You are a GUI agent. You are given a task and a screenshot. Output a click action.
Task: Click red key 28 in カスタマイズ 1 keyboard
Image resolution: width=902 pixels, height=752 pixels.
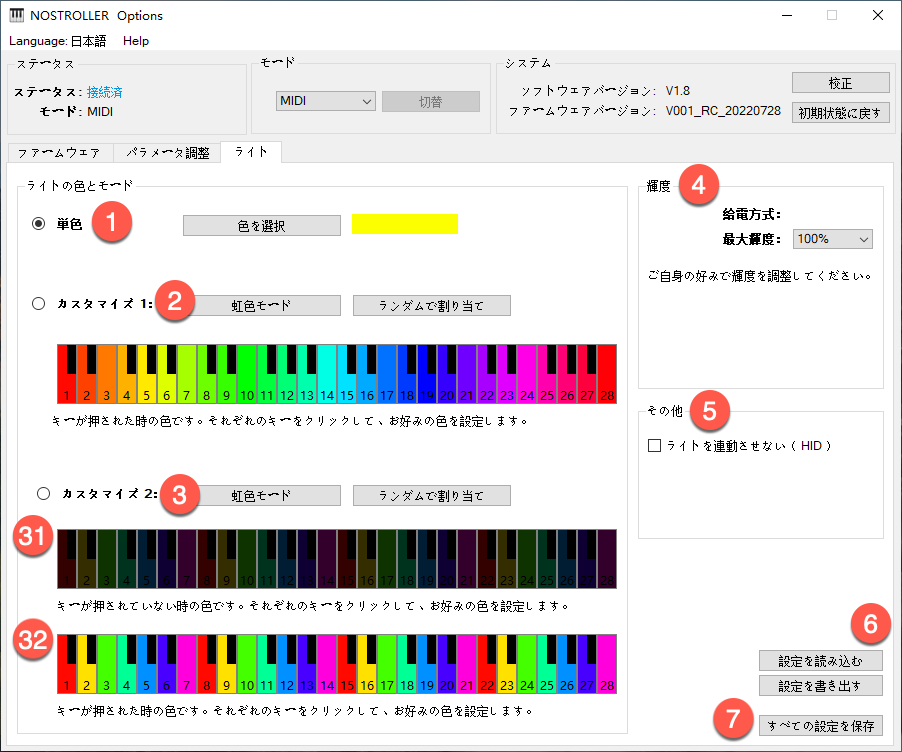pyautogui.click(x=607, y=374)
